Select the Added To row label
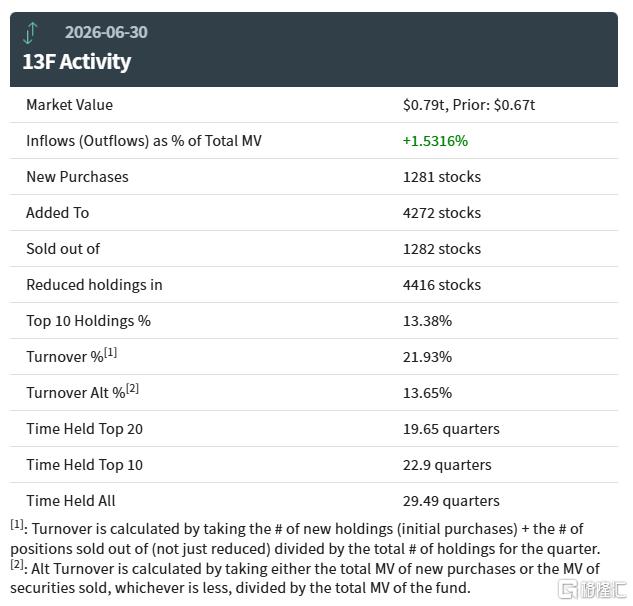 58,213
